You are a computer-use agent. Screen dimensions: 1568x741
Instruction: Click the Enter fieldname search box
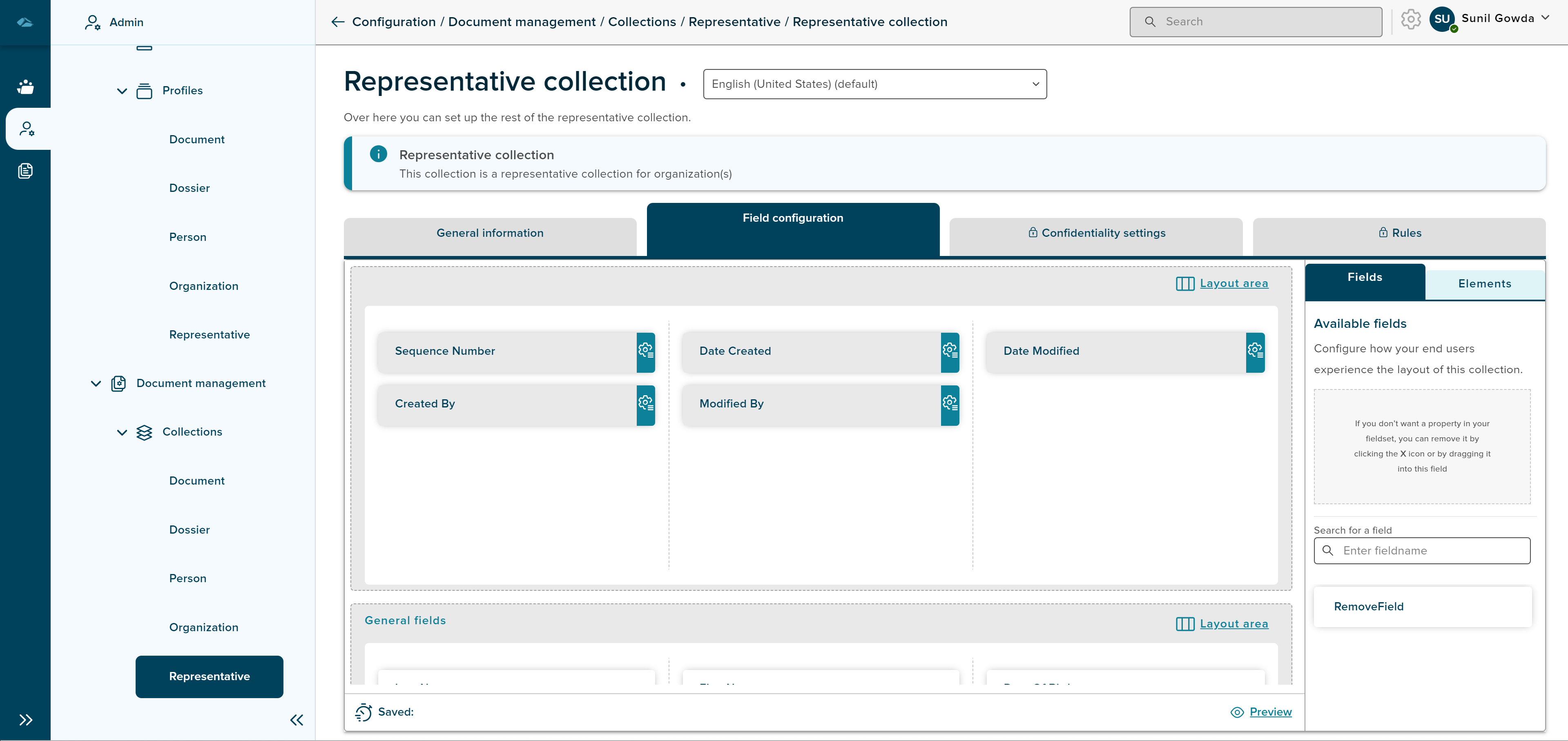click(1430, 551)
